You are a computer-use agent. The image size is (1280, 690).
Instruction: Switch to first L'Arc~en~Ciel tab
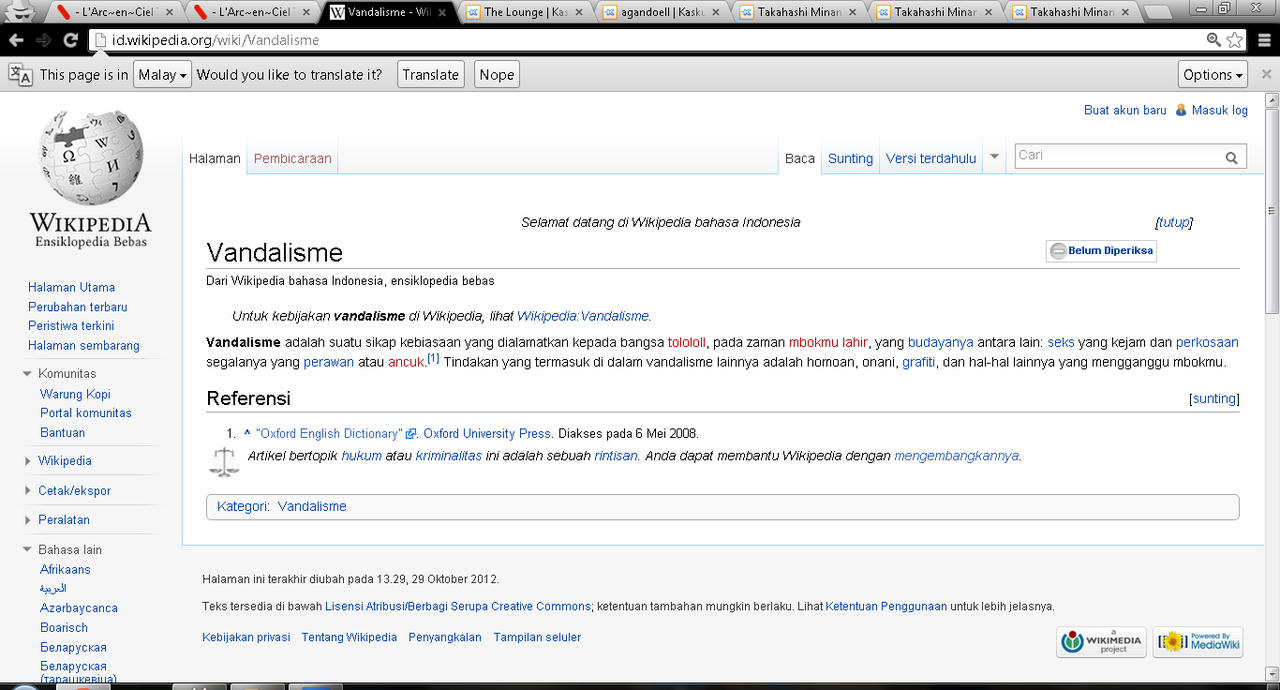coord(116,13)
